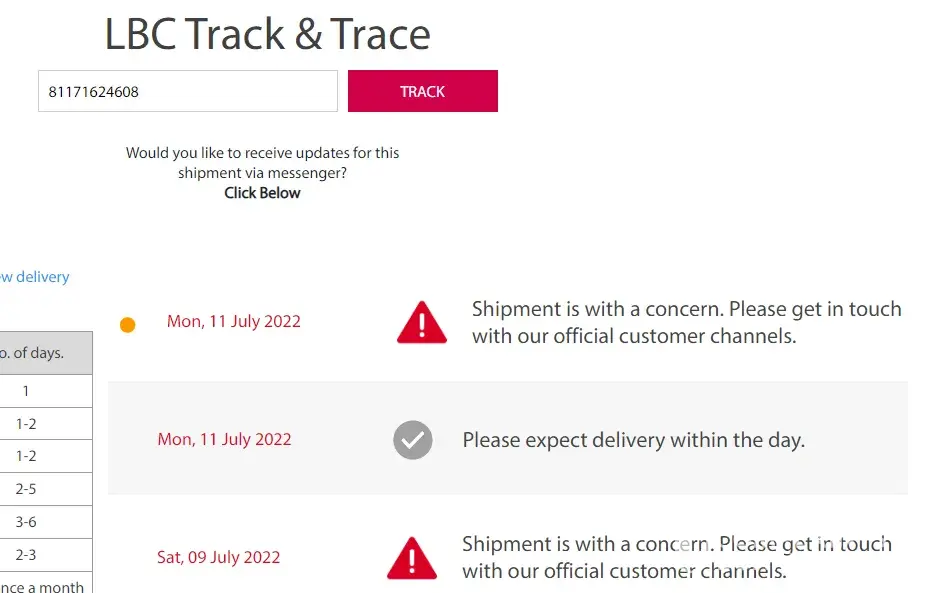Viewport: 936px width, 593px height.
Task: Select the table cell showing "1"
Action: pos(26,391)
